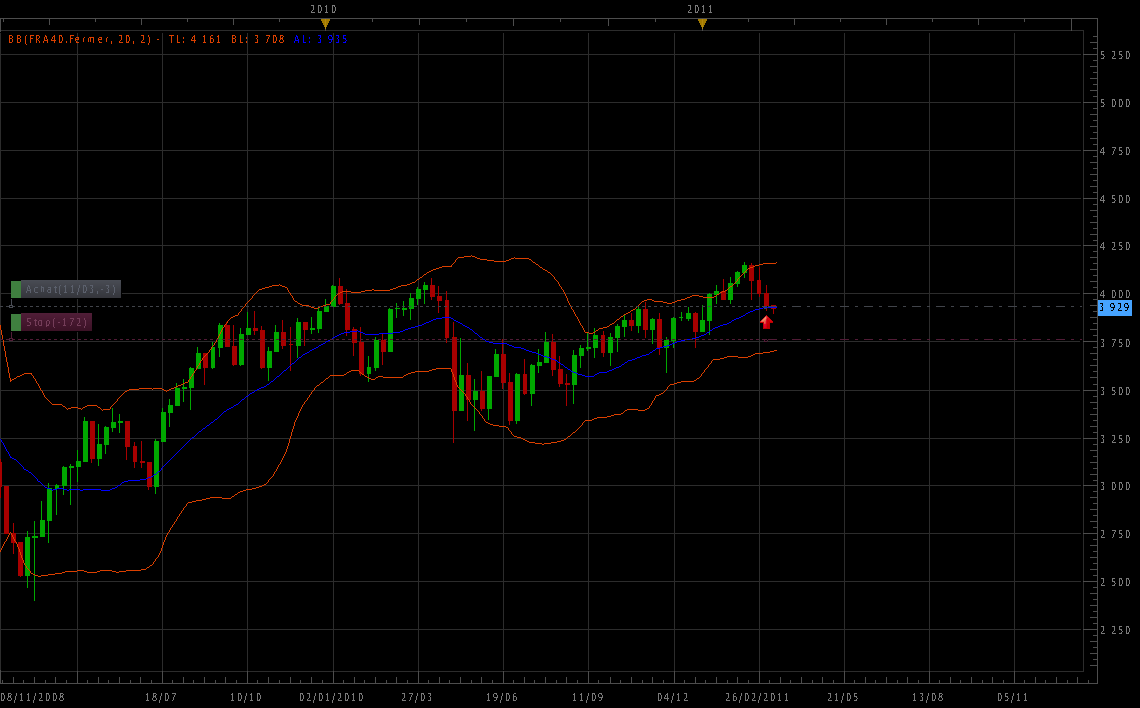Click the BB(FRA40.Fermer, 20, 2) indicator title

(80, 39)
